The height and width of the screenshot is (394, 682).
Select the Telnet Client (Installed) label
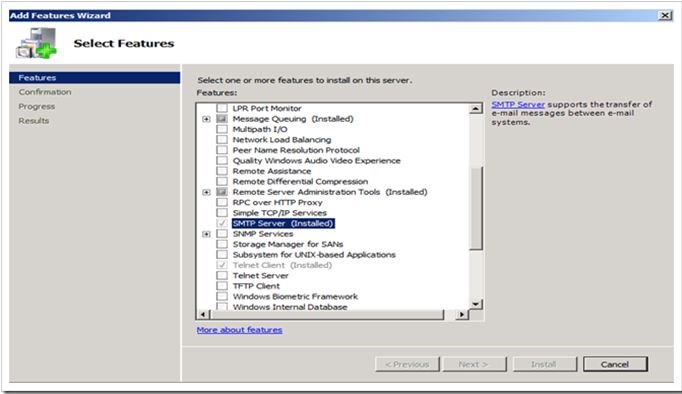tap(282, 265)
